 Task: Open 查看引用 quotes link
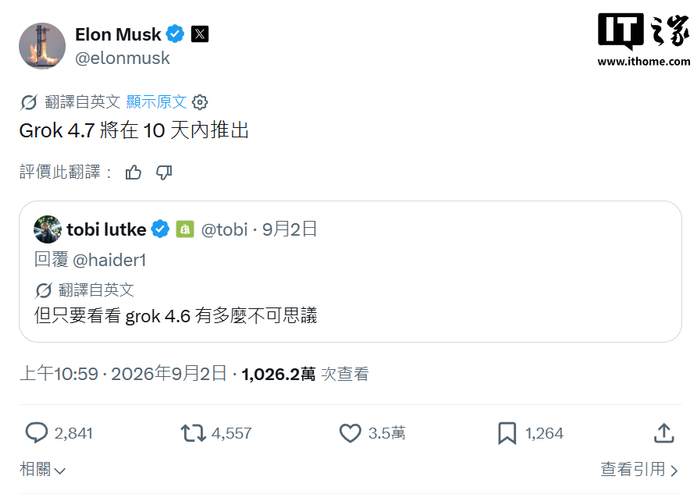click(x=639, y=469)
